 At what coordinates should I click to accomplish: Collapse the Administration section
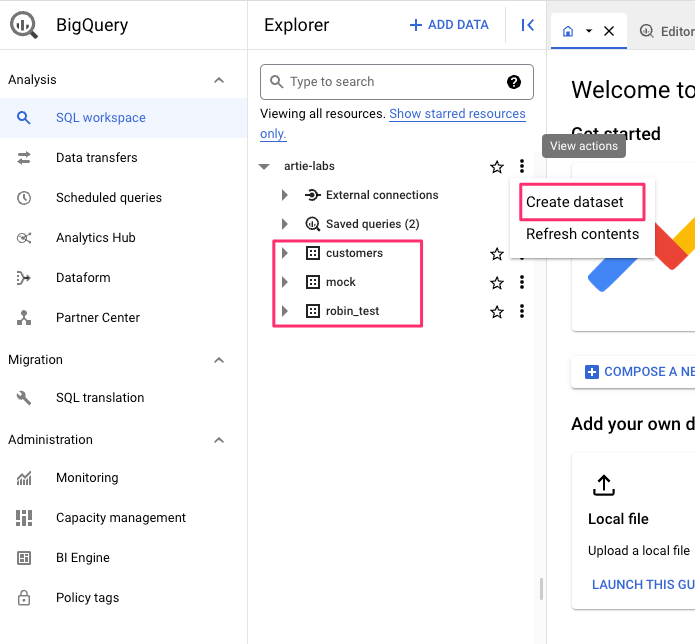[x=219, y=440]
